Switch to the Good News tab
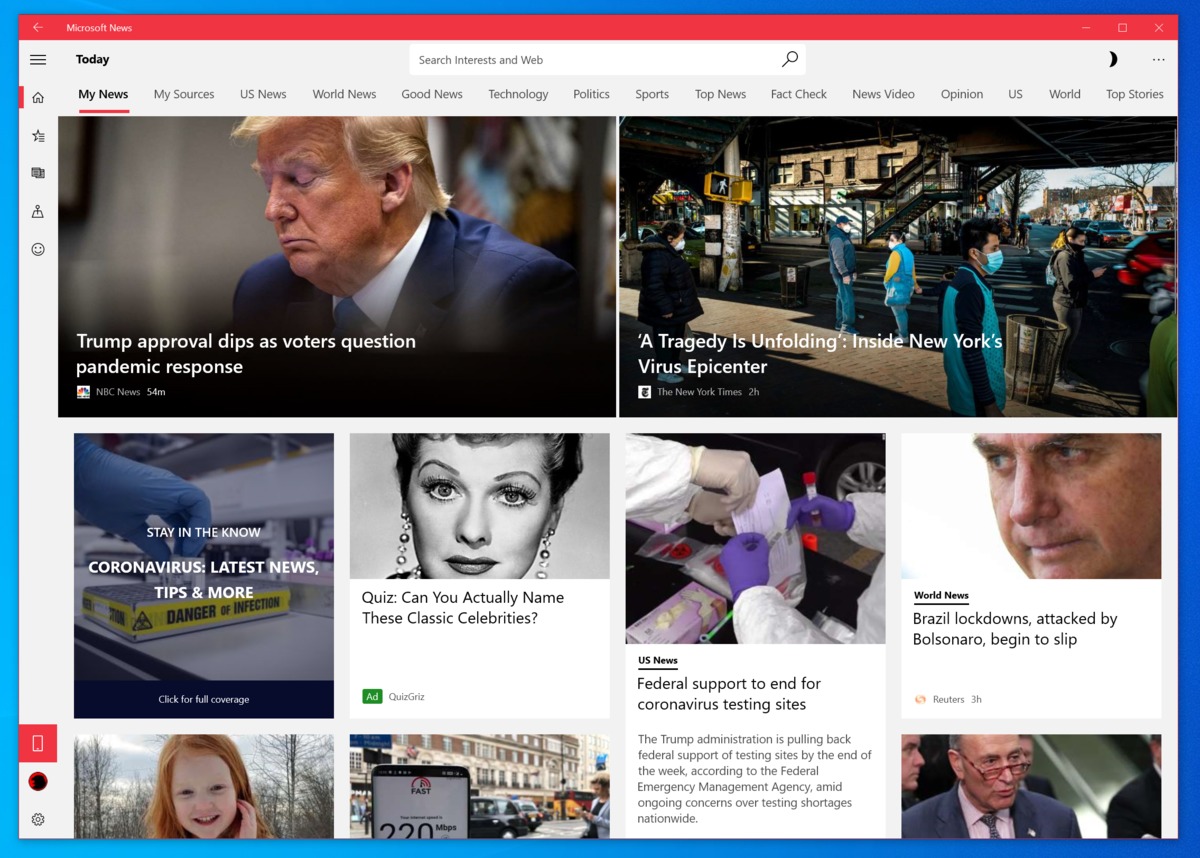Screen dimensions: 1200x858 click(432, 94)
